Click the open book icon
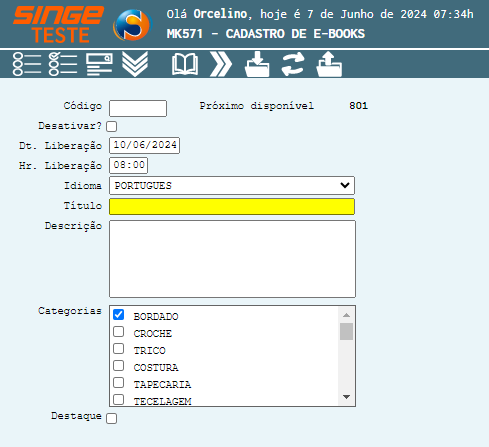The width and height of the screenshot is (489, 447). tap(185, 64)
